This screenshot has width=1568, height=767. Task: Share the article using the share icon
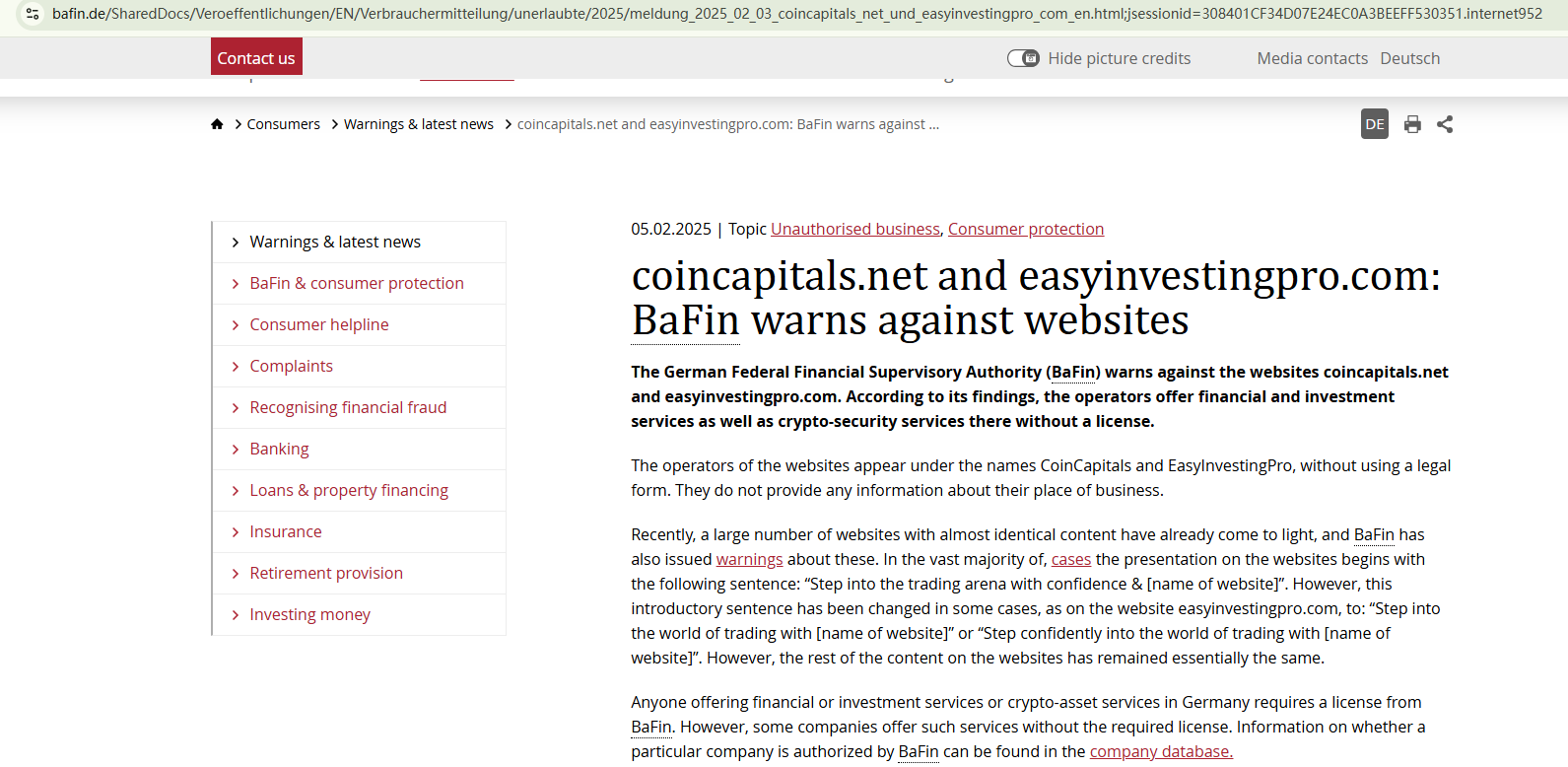pyautogui.click(x=1445, y=124)
